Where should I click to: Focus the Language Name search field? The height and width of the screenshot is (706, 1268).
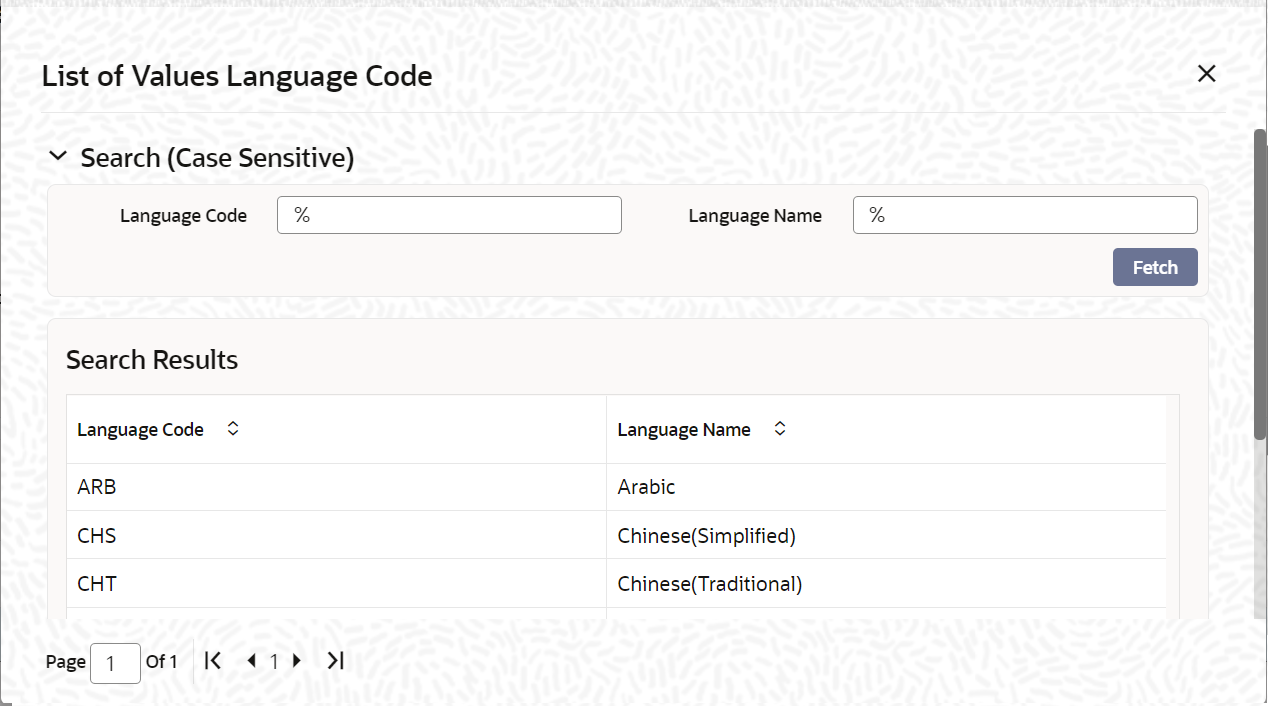1024,214
